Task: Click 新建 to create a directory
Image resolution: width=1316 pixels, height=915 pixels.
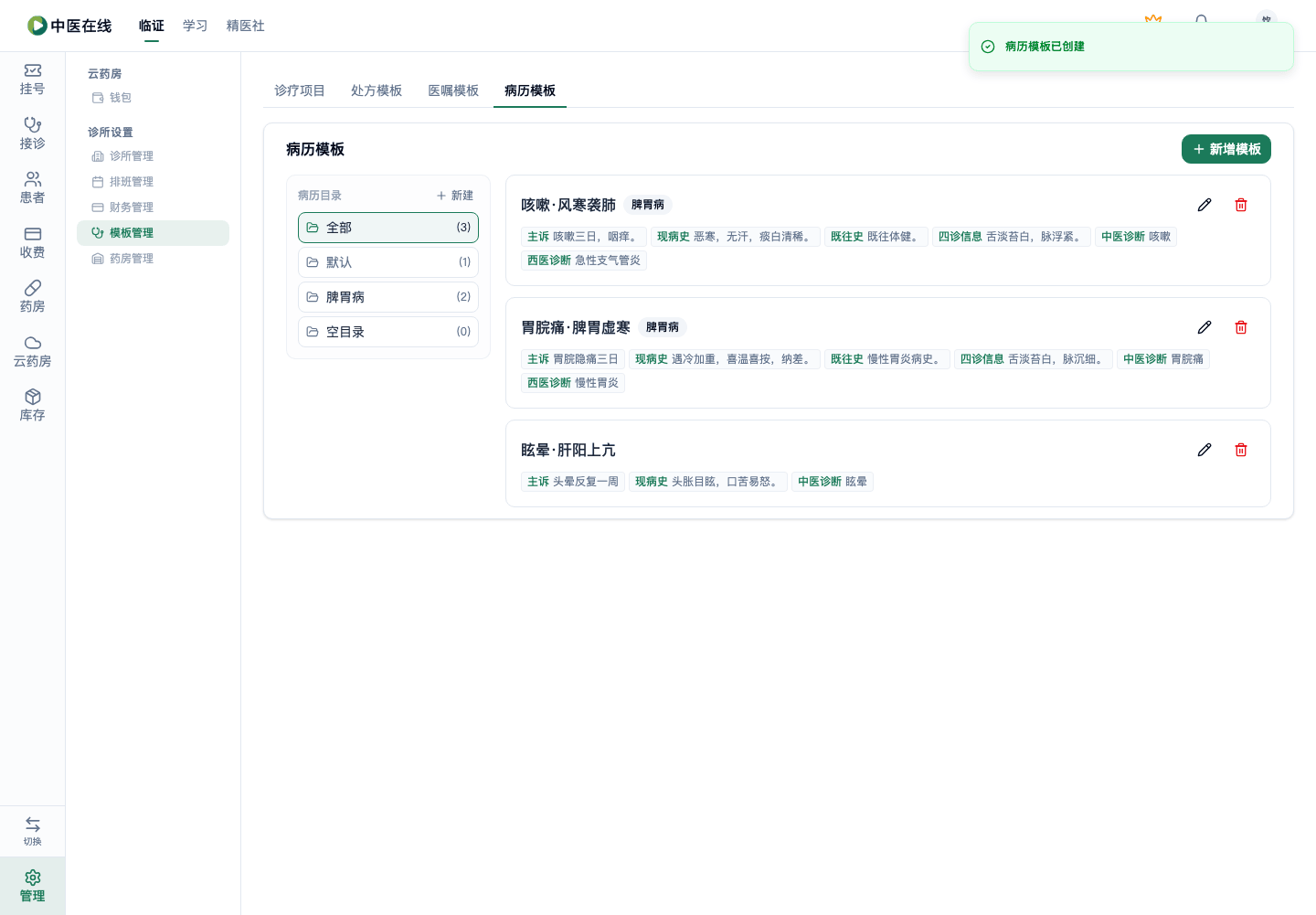Action: point(455,196)
